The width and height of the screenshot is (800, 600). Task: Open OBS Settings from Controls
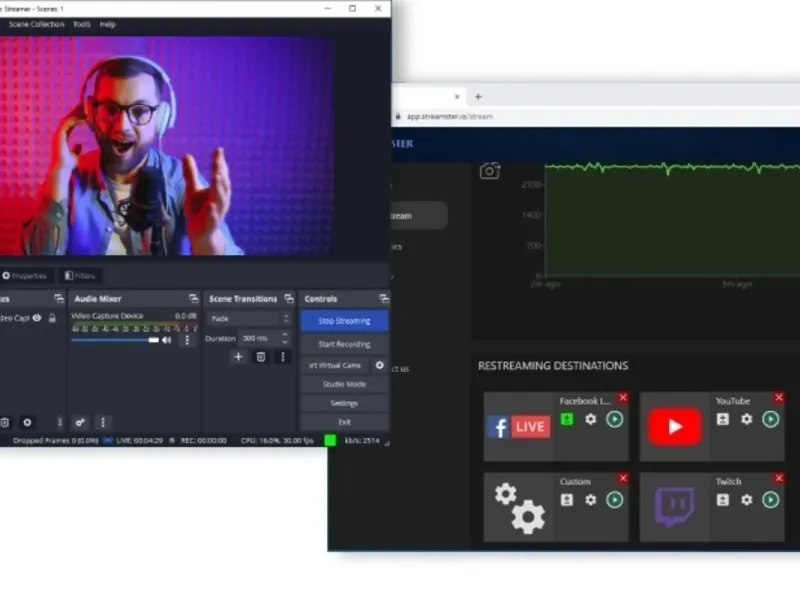(344, 403)
